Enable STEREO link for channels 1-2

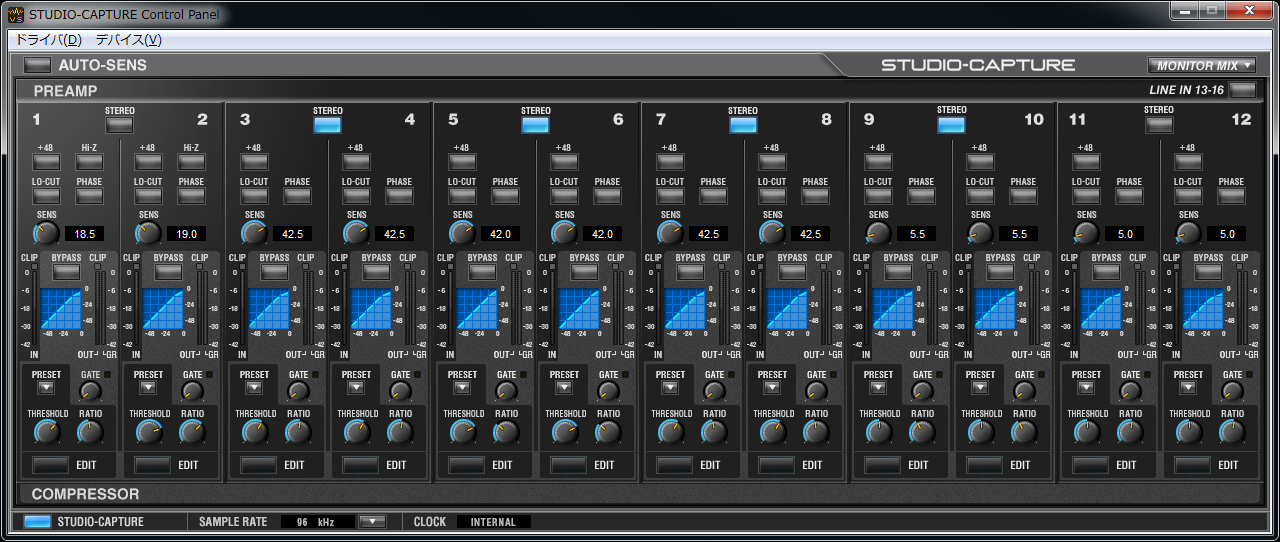pyautogui.click(x=120, y=125)
